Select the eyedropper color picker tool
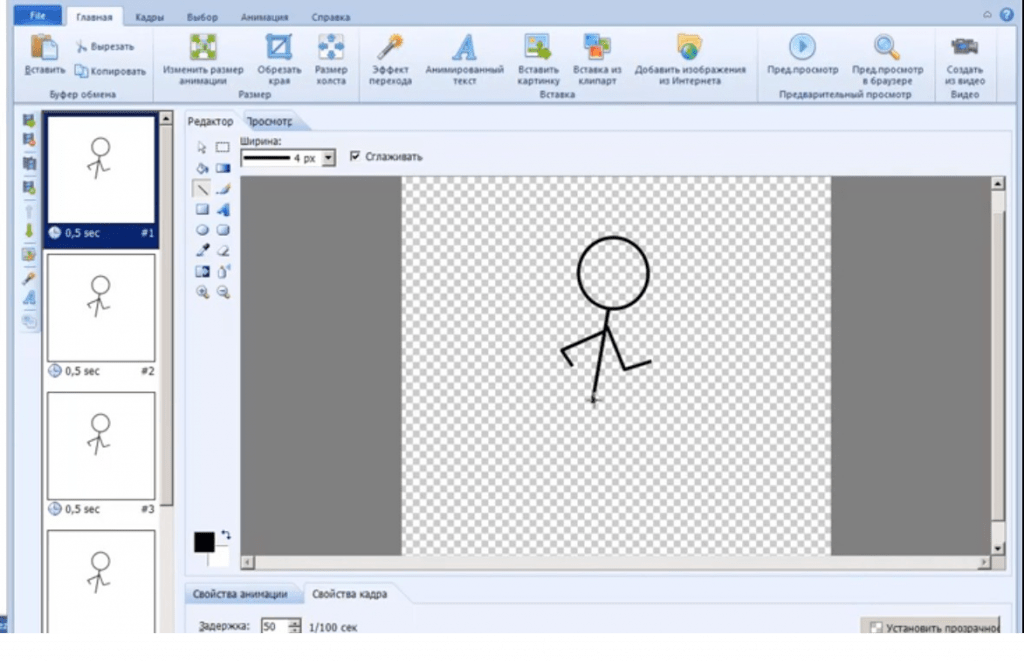The height and width of the screenshot is (662, 1024). [202, 251]
